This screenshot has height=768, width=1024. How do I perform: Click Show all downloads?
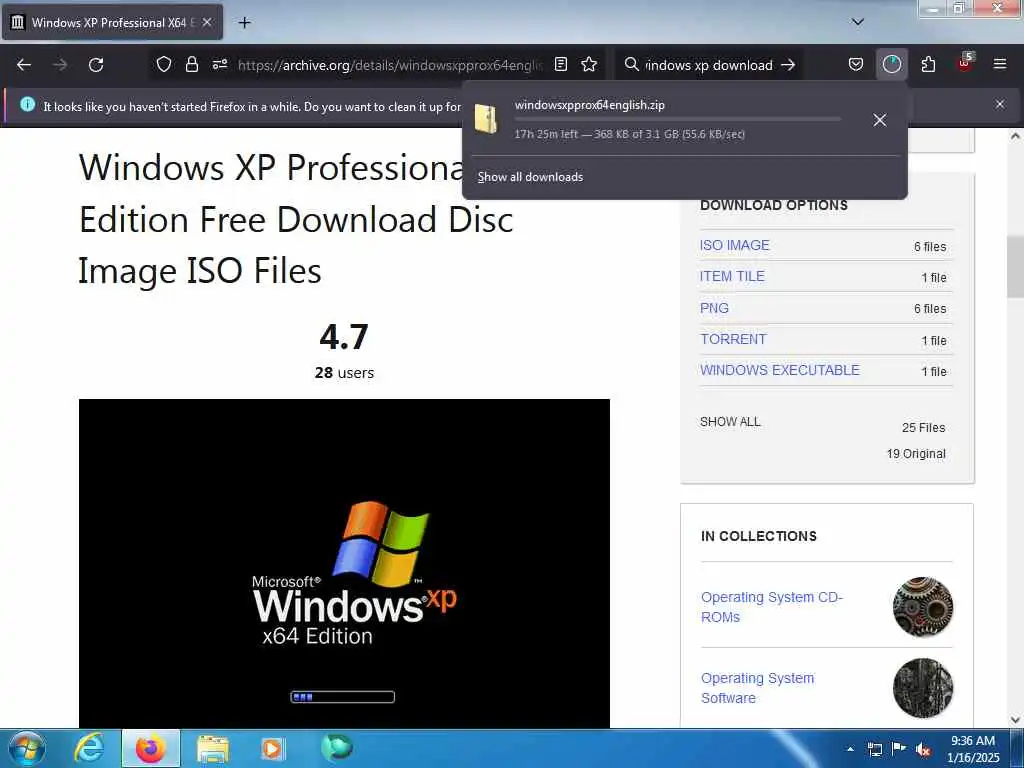click(530, 177)
